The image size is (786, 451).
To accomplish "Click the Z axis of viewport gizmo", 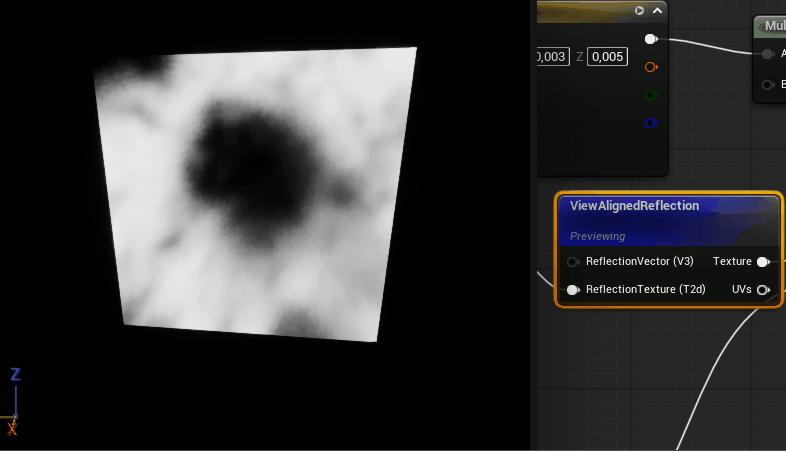I will tap(16, 376).
